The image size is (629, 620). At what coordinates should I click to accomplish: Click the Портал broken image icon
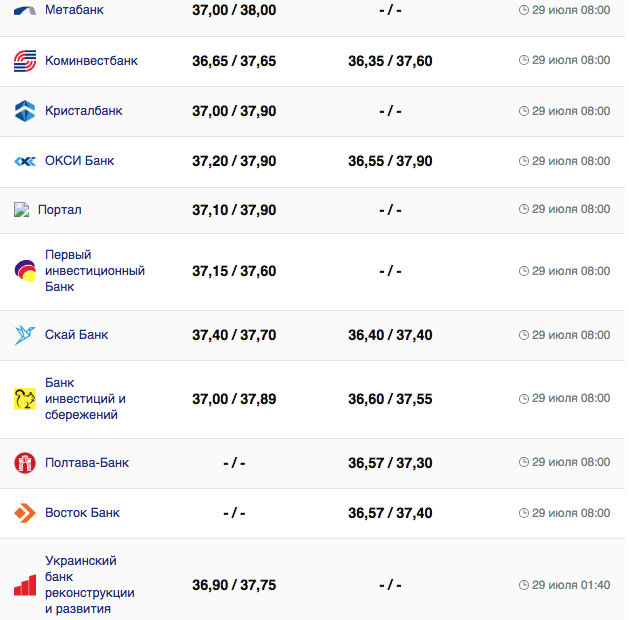[21, 210]
